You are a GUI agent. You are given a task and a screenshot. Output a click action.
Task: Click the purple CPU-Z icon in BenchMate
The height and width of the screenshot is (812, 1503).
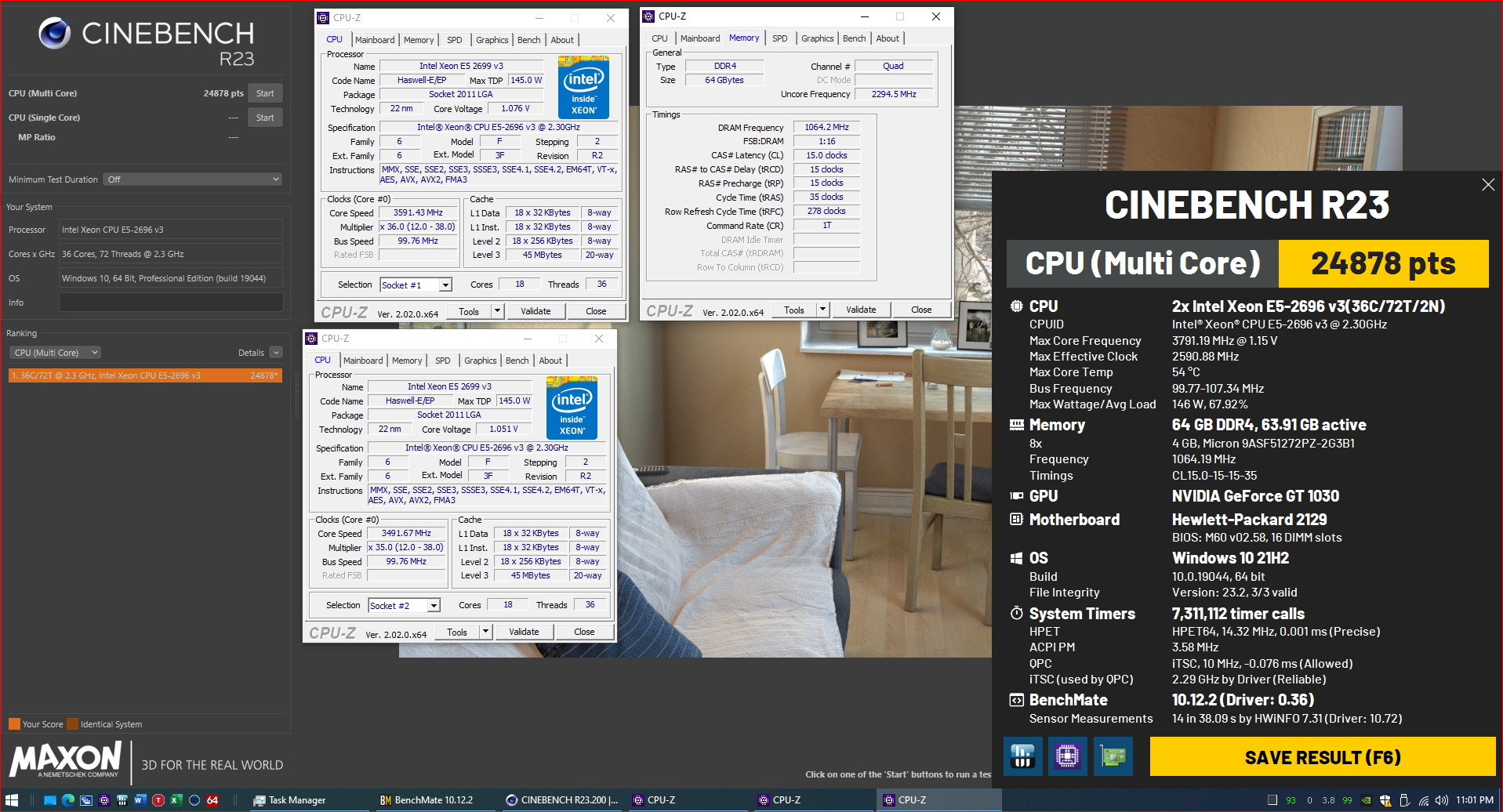point(1067,756)
